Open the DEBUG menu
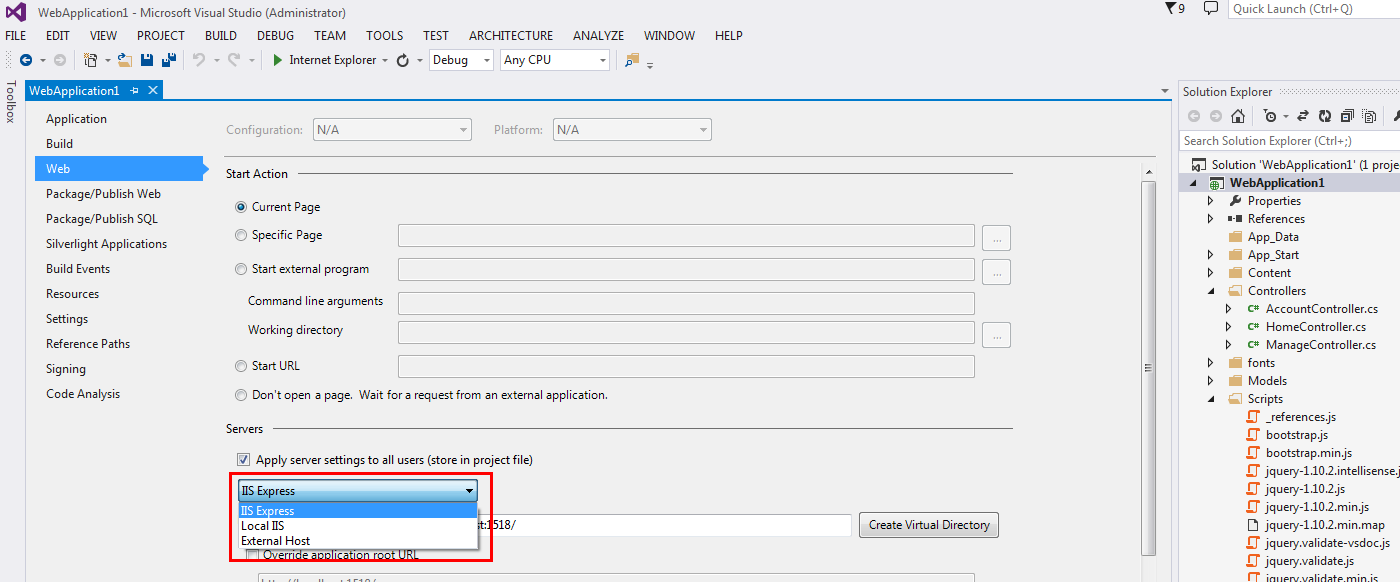This screenshot has width=1400, height=582. (x=275, y=35)
